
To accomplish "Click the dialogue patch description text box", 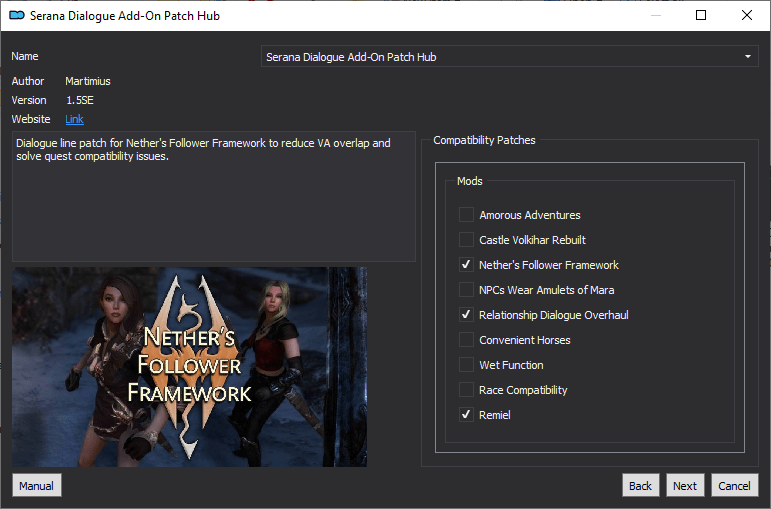I will 214,196.
